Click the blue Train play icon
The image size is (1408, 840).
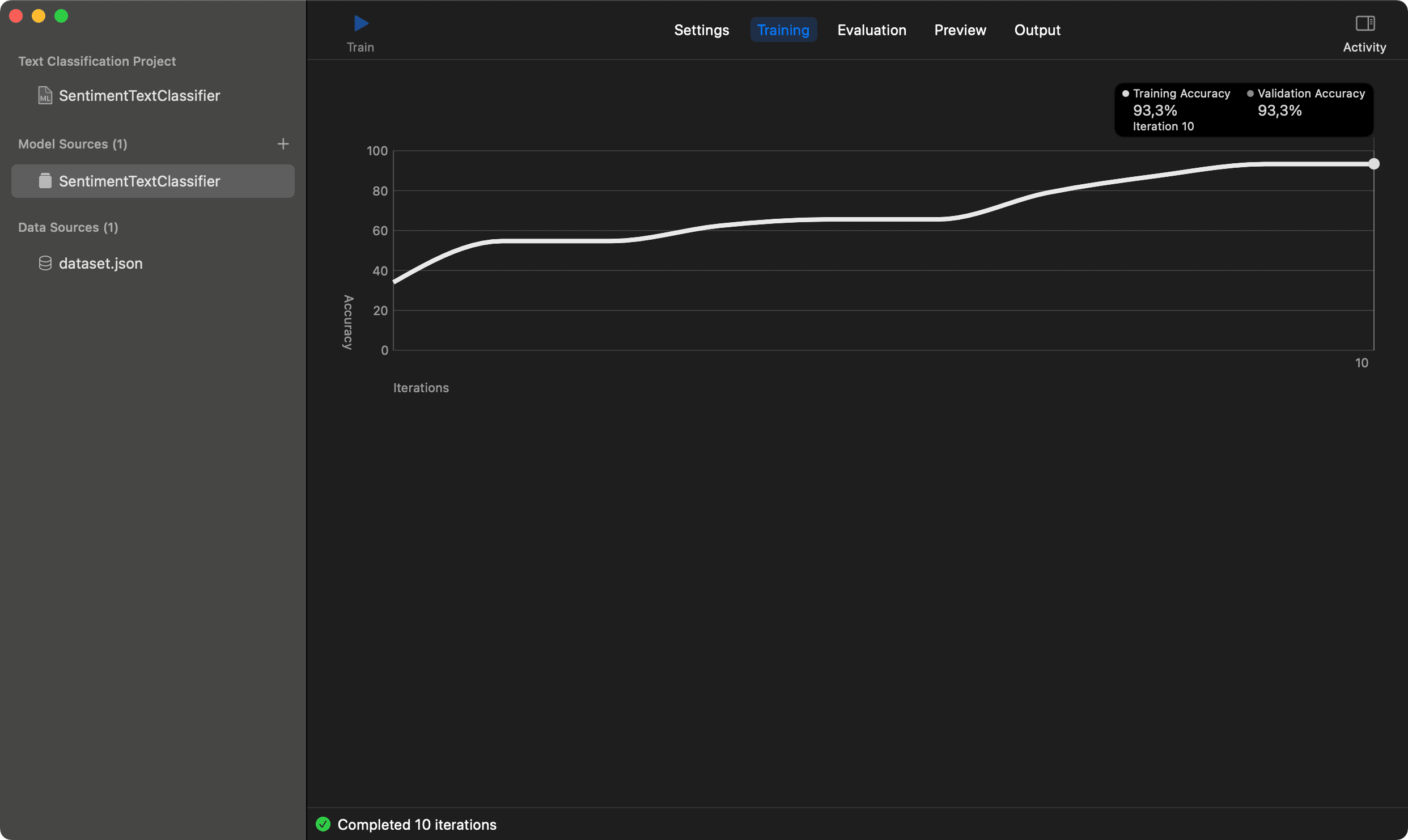coord(361,23)
